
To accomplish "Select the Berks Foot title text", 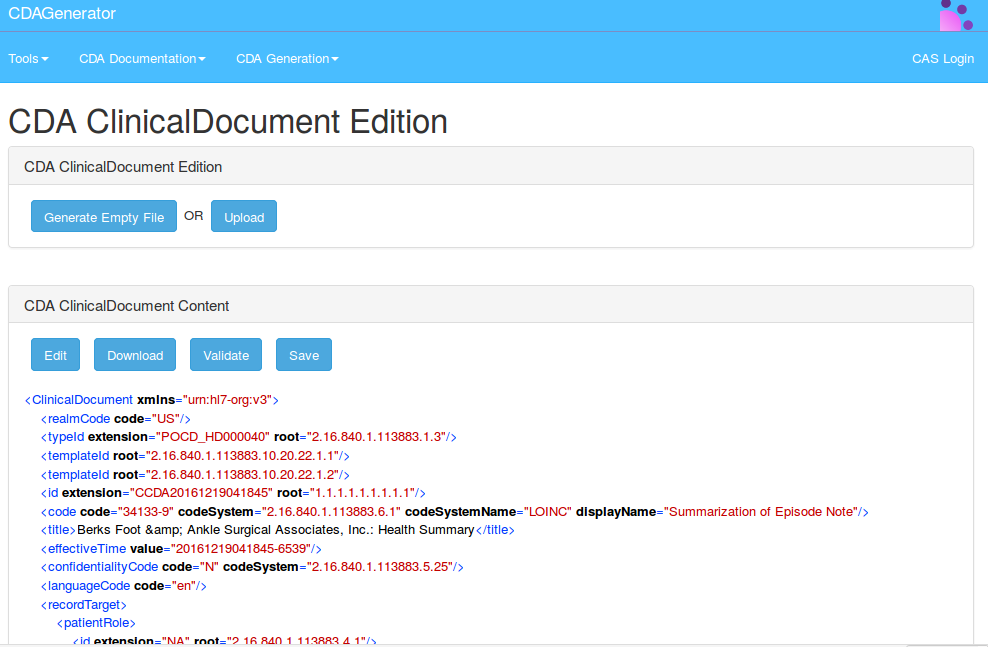I will pyautogui.click(x=275, y=530).
